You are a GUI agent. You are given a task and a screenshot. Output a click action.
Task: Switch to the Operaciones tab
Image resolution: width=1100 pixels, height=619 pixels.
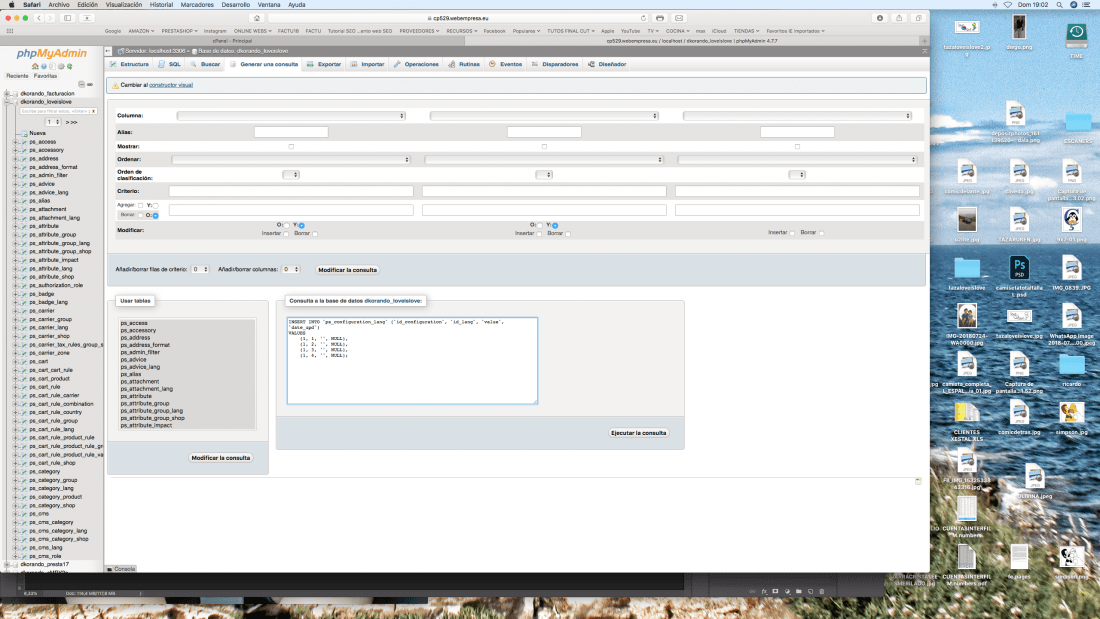click(x=416, y=64)
